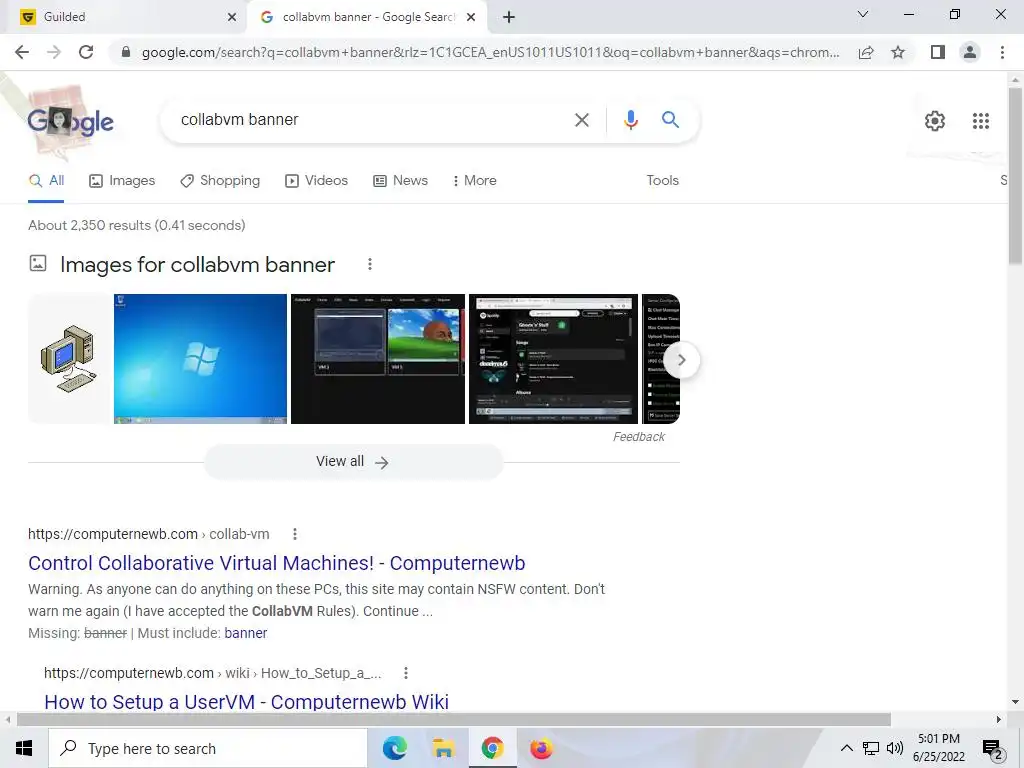Image resolution: width=1024 pixels, height=768 pixels.
Task: Open the retro computer clipart thumbnail
Action: (x=69, y=359)
